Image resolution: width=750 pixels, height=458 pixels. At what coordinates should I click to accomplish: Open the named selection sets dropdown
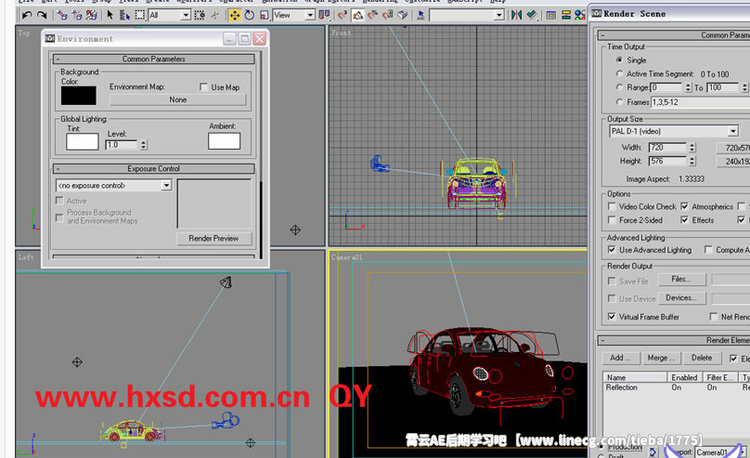click(499, 15)
